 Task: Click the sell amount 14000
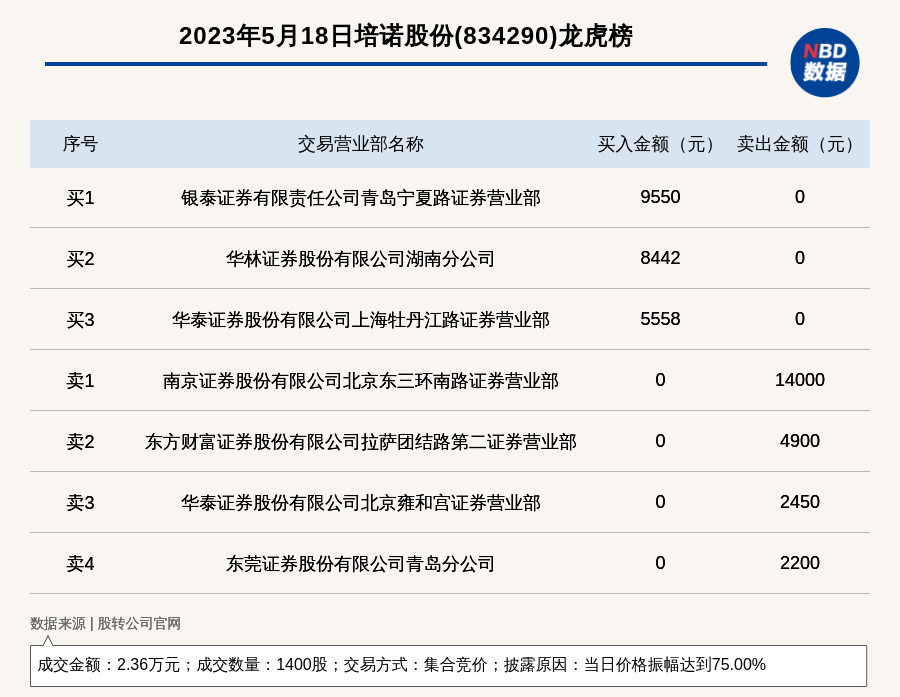tap(800, 380)
